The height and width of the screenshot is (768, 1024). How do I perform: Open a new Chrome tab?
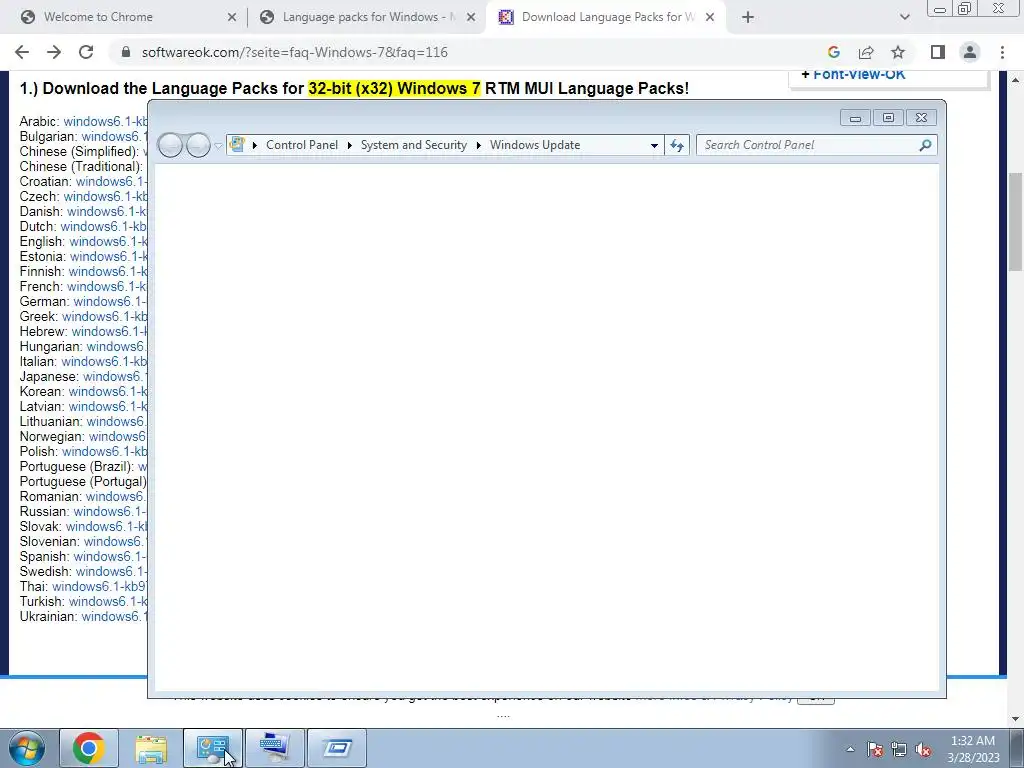pos(748,17)
